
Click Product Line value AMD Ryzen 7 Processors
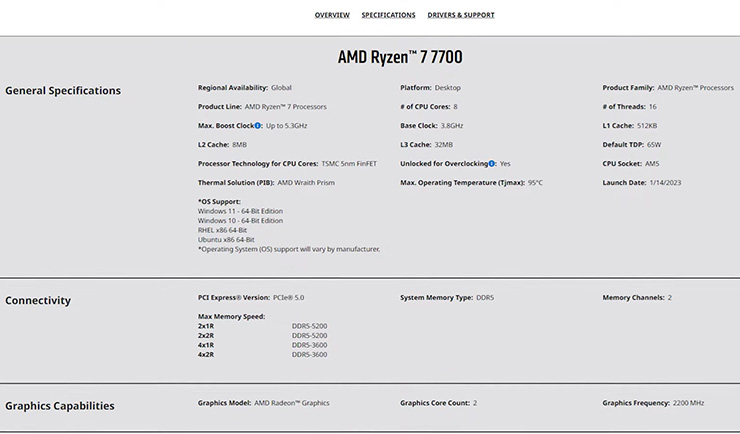[x=286, y=107]
